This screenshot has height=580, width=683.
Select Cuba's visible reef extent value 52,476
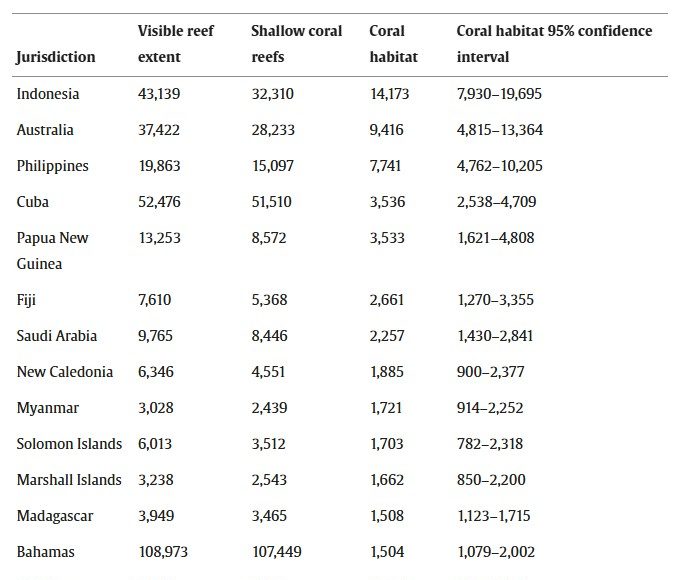[x=159, y=202]
